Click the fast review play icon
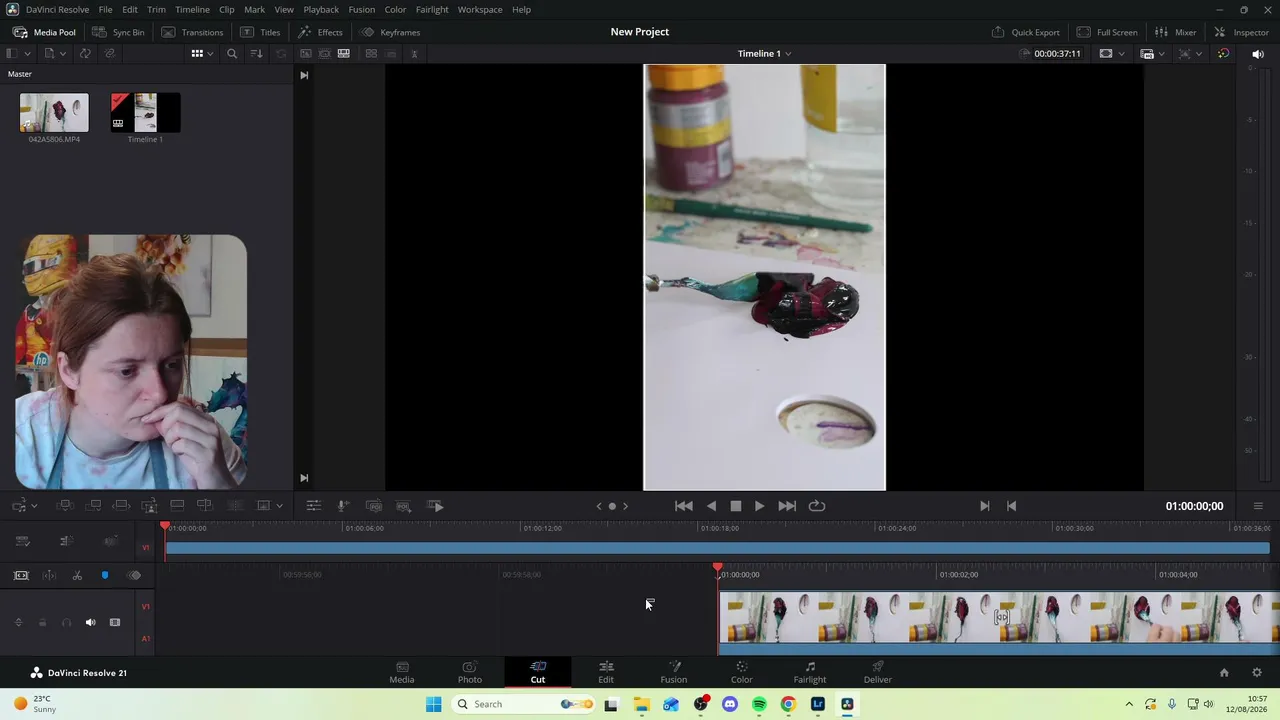The image size is (1280, 720). [x=435, y=506]
